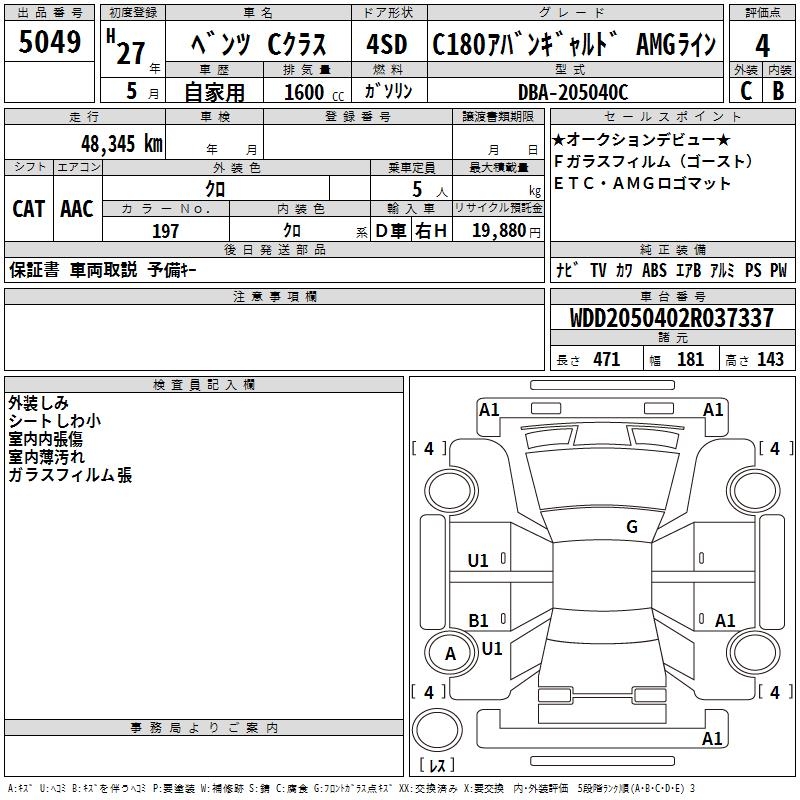Image resolution: width=800 pixels, height=800 pixels.
Task: Click 保証書 in later-shipped parts
Action: point(34,269)
